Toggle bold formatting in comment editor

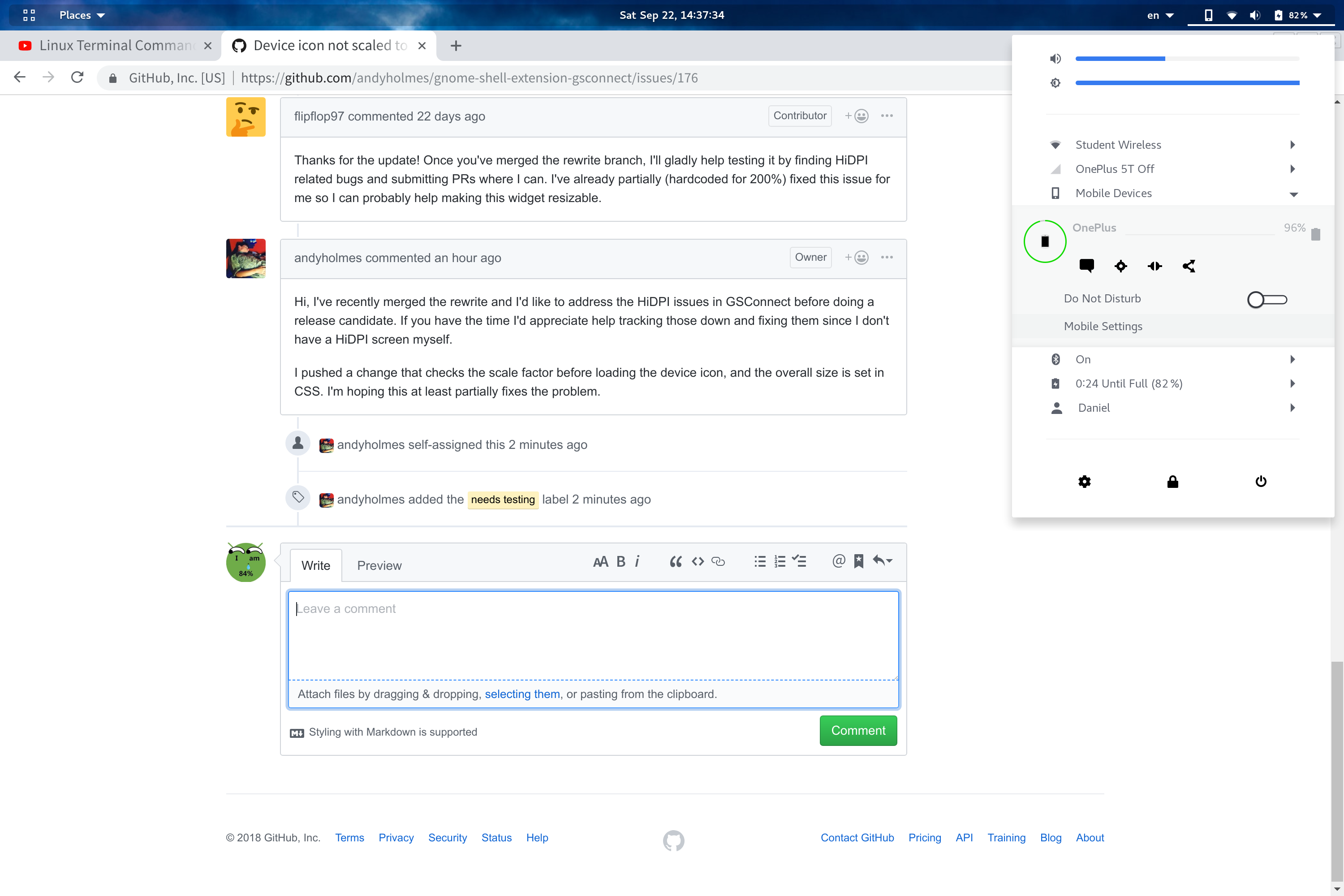point(621,562)
